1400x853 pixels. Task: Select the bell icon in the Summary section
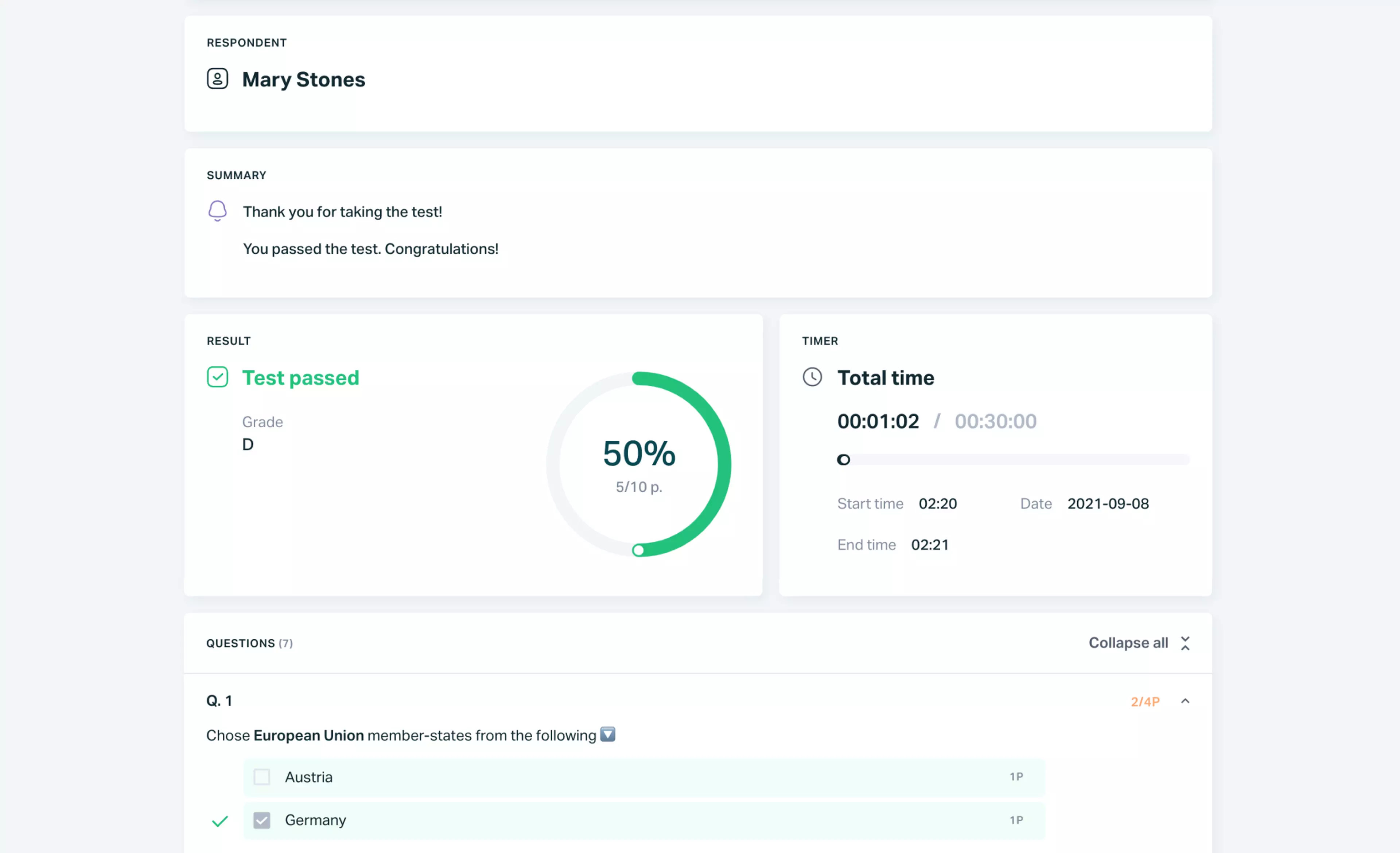[218, 211]
